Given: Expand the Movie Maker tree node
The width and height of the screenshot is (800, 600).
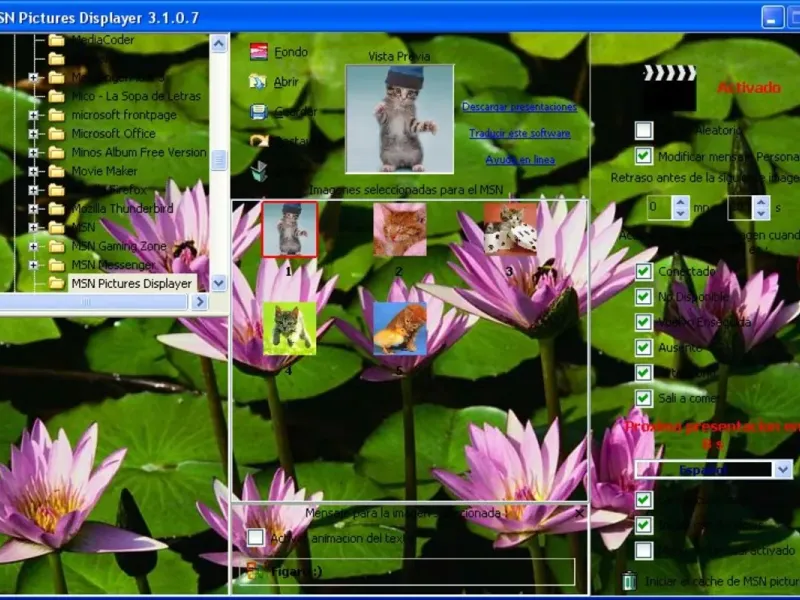Looking at the screenshot, I should click(x=34, y=171).
